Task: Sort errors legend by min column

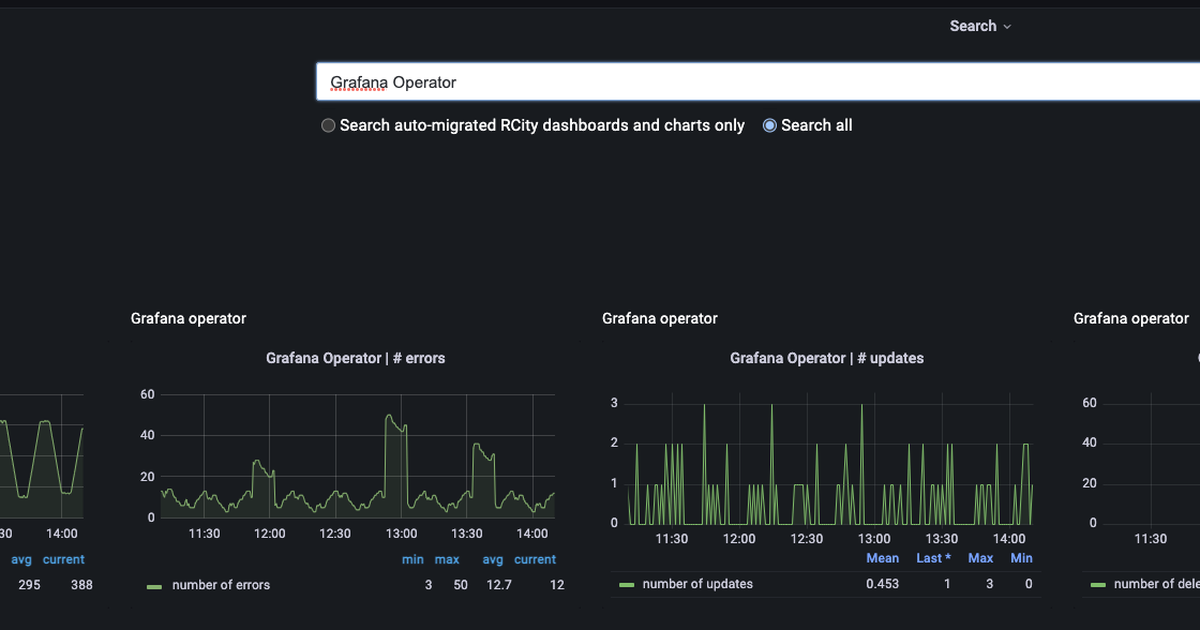Action: 413,560
